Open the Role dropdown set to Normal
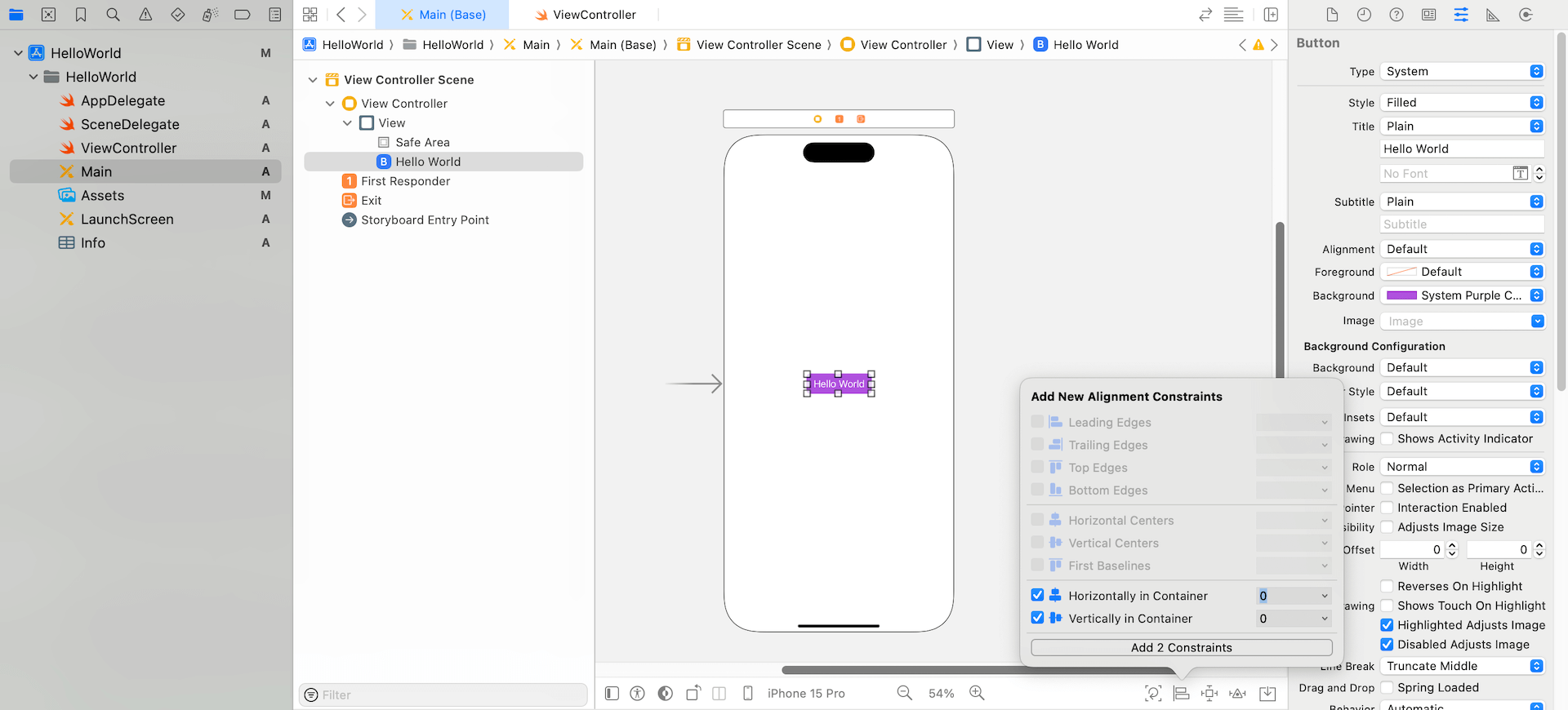This screenshot has width=1568, height=710. (1461, 467)
